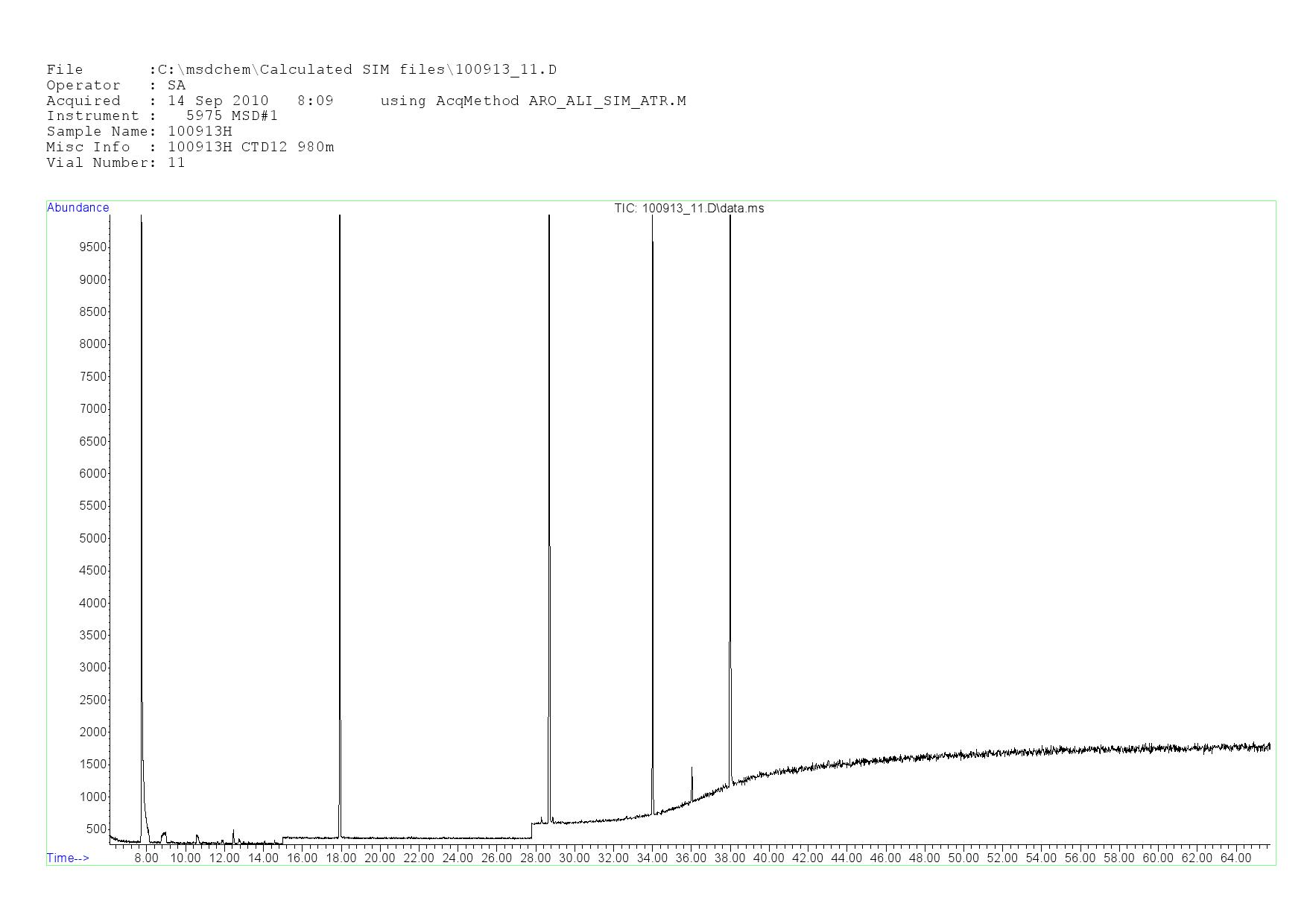Click the 64.00 time axis label
The width and height of the screenshot is (1307, 924).
click(1235, 858)
